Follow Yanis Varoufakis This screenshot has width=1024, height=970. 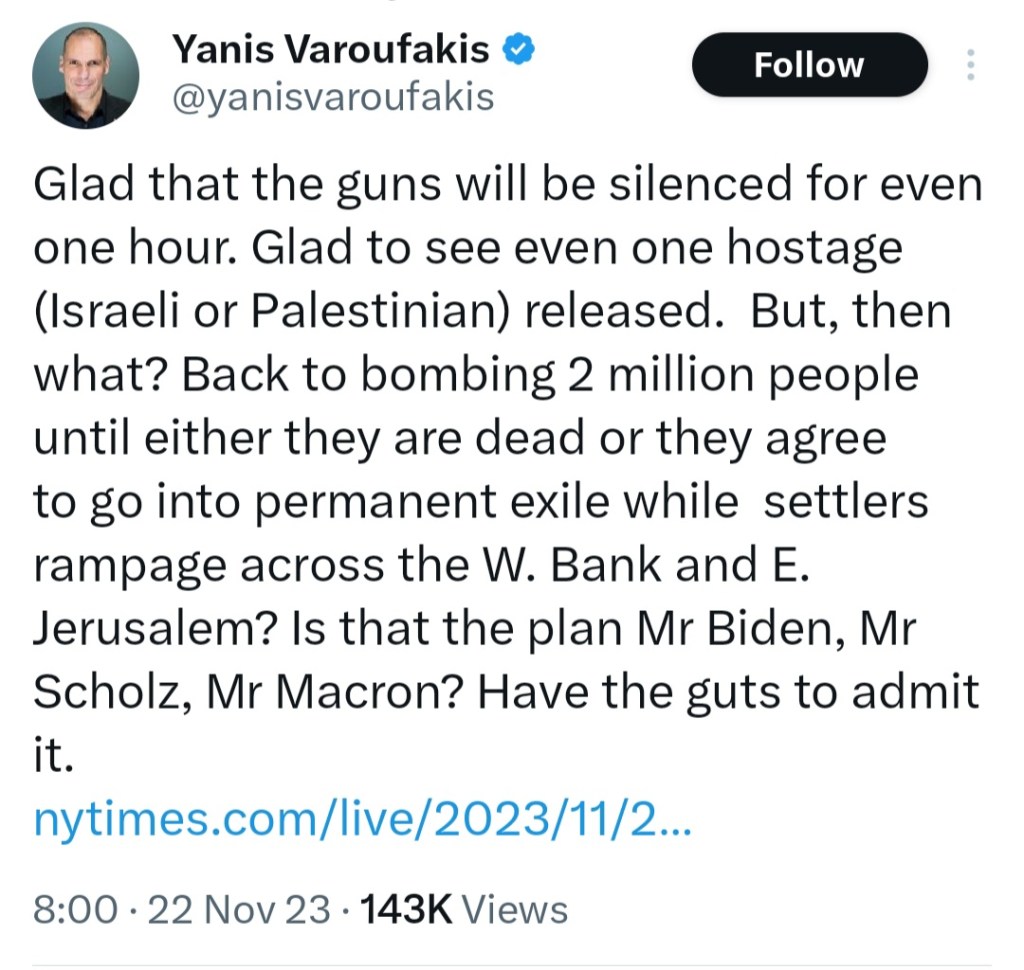click(809, 66)
